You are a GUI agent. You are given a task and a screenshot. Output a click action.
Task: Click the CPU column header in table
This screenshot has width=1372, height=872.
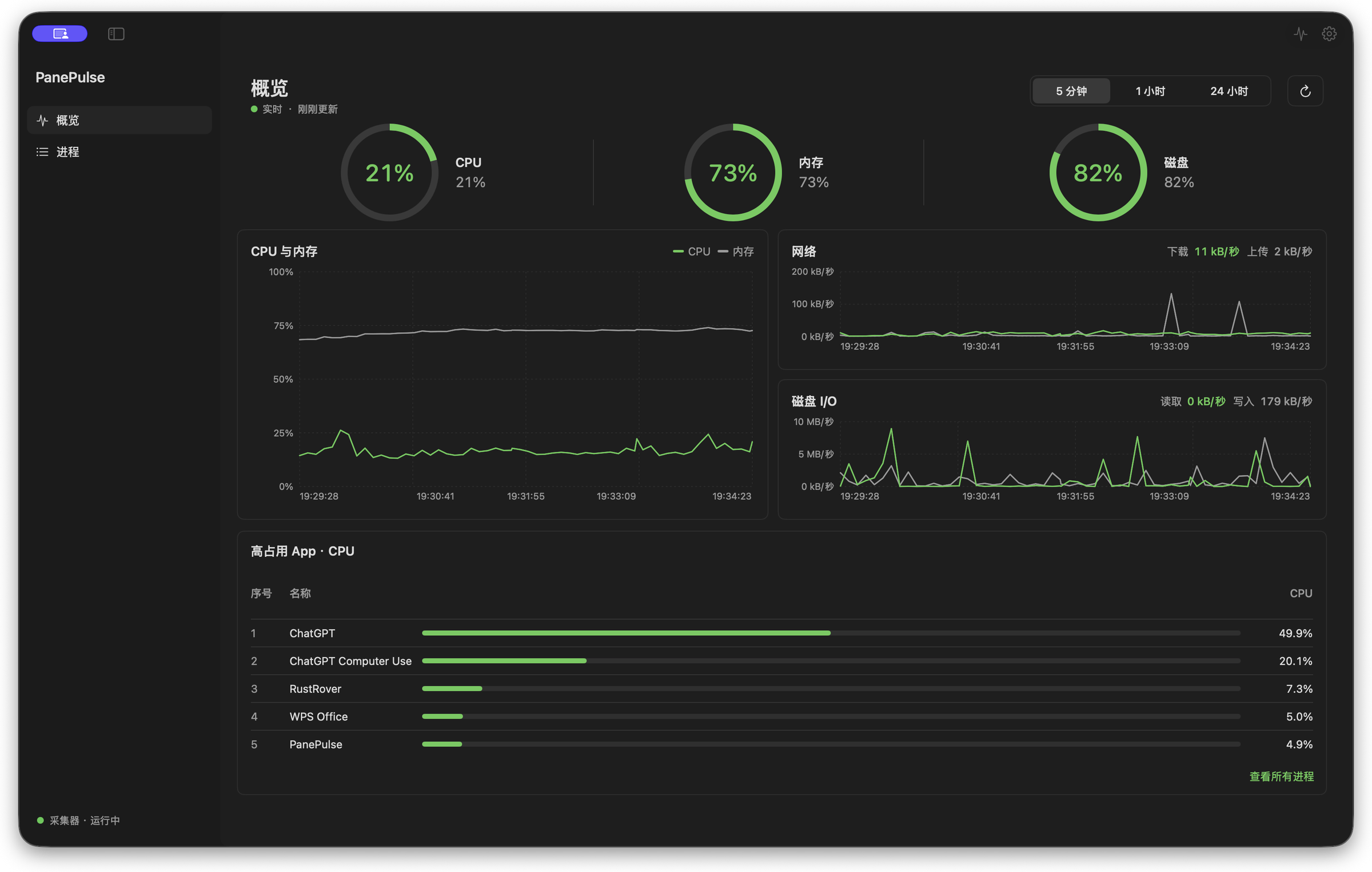tap(1301, 593)
